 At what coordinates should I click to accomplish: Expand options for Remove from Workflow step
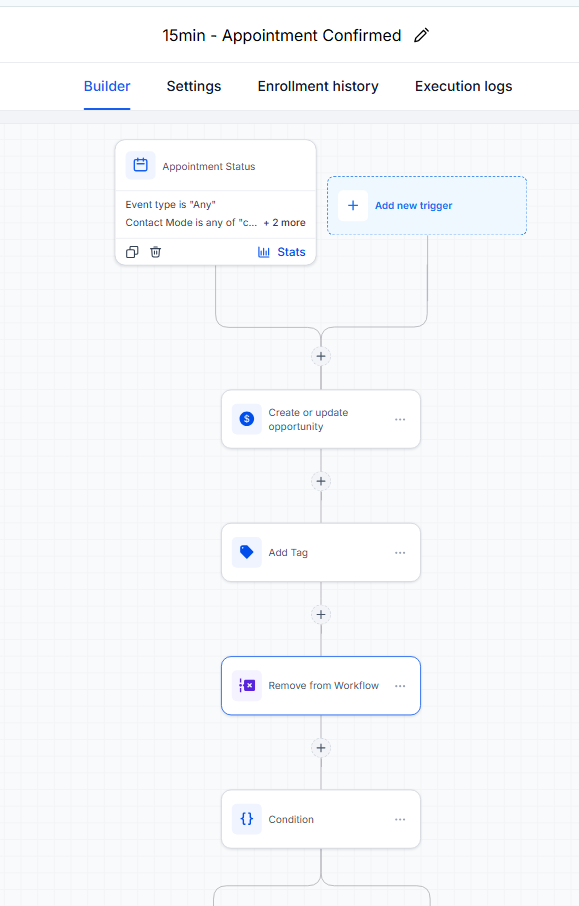coord(400,686)
